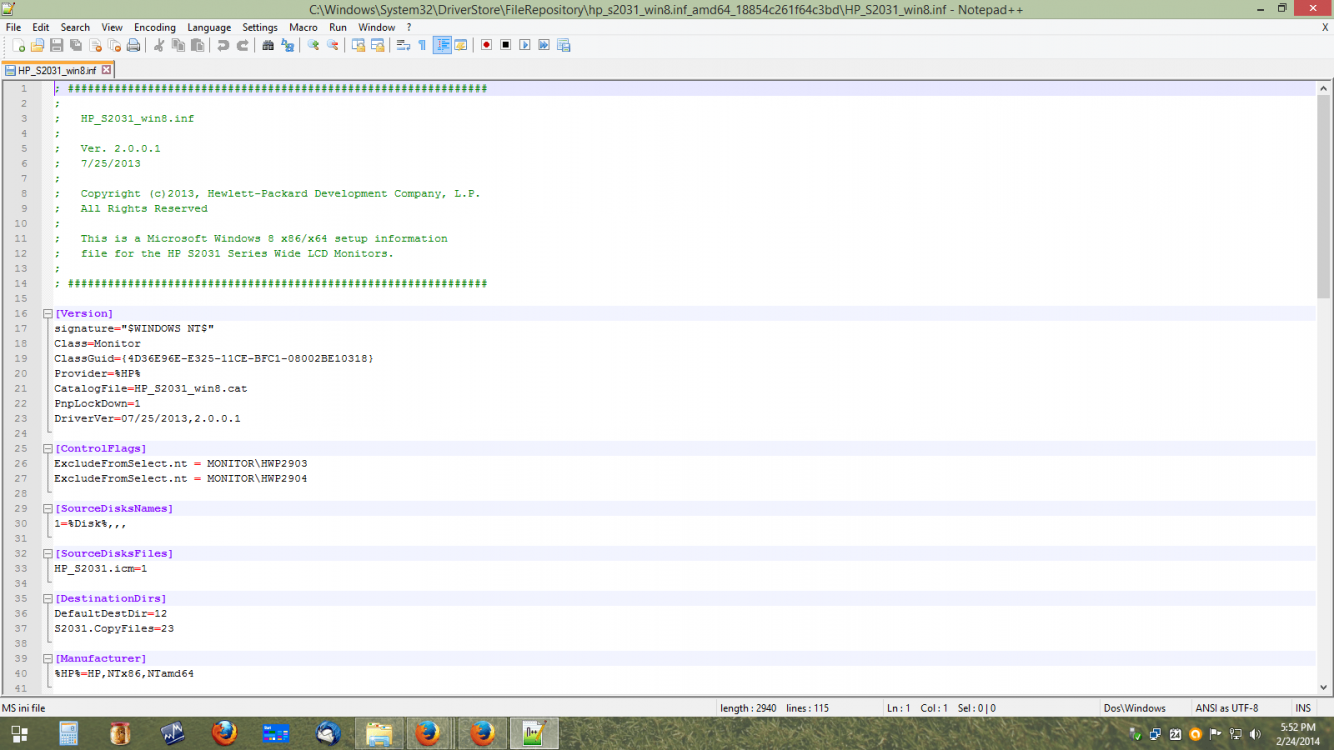
Task: Toggle Show All Characters pilcrow icon
Action: point(422,46)
